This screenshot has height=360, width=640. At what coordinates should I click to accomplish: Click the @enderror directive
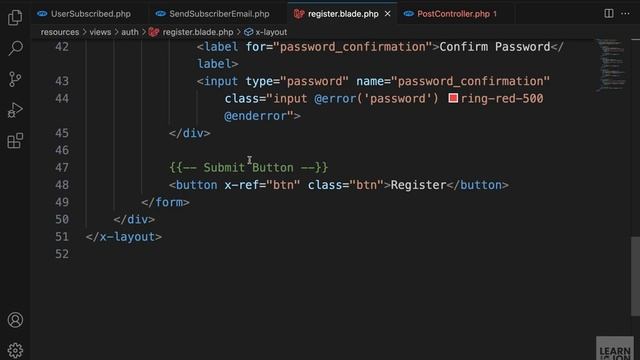pyautogui.click(x=256, y=116)
